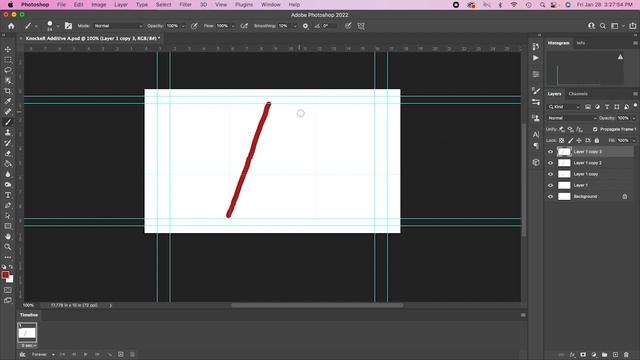Screen dimensions: 640x360
Task: Open the Character panel icon
Action: (536, 134)
